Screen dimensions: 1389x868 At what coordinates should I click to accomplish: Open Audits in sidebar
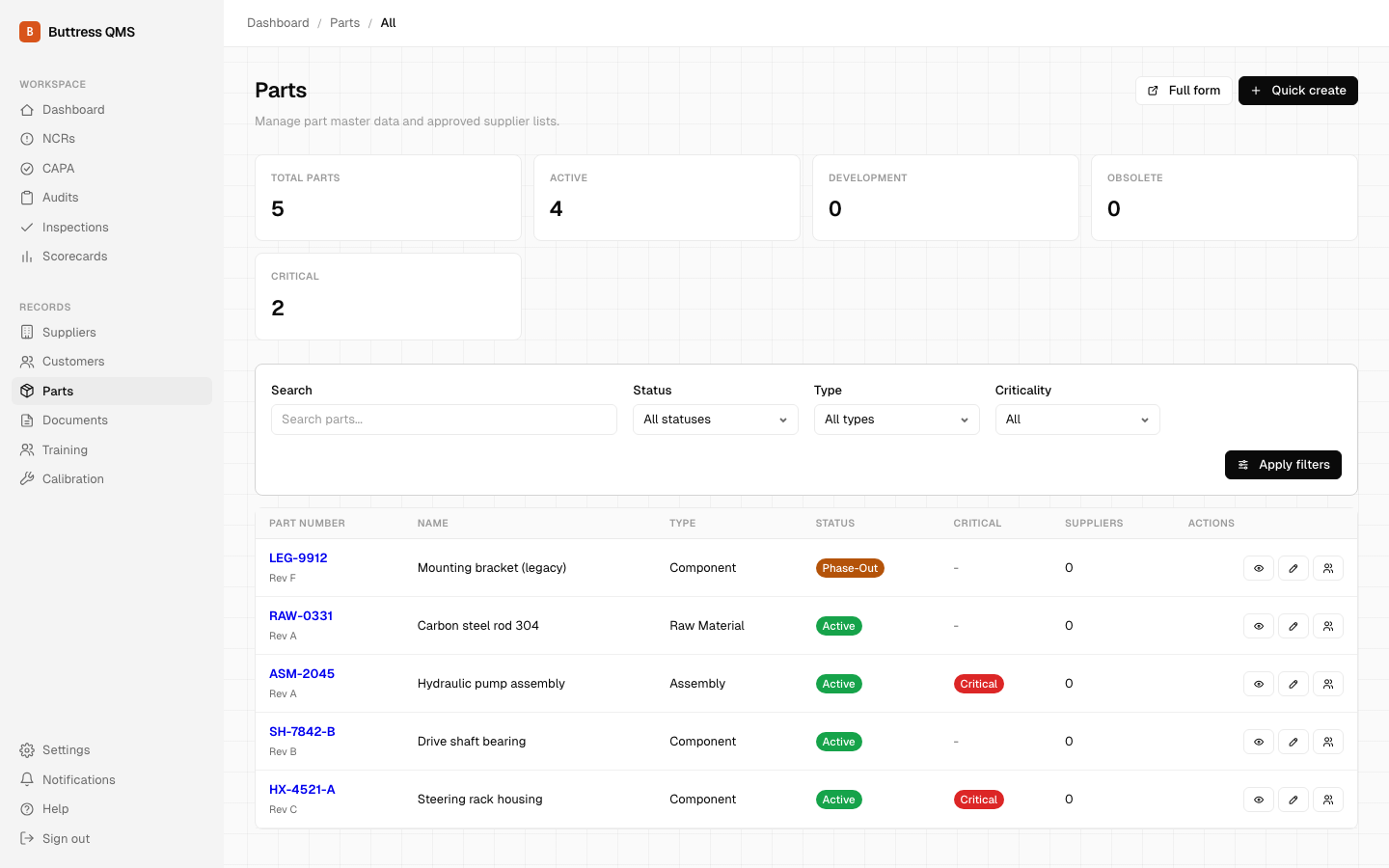pos(112,198)
